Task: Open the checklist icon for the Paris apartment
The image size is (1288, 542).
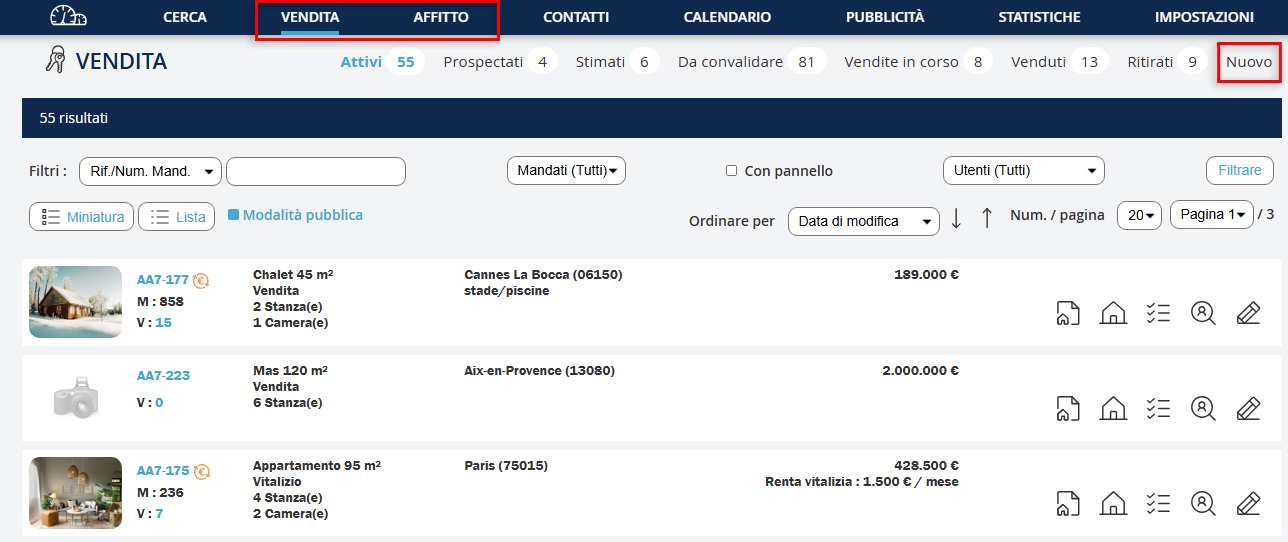Action: pyautogui.click(x=1158, y=503)
